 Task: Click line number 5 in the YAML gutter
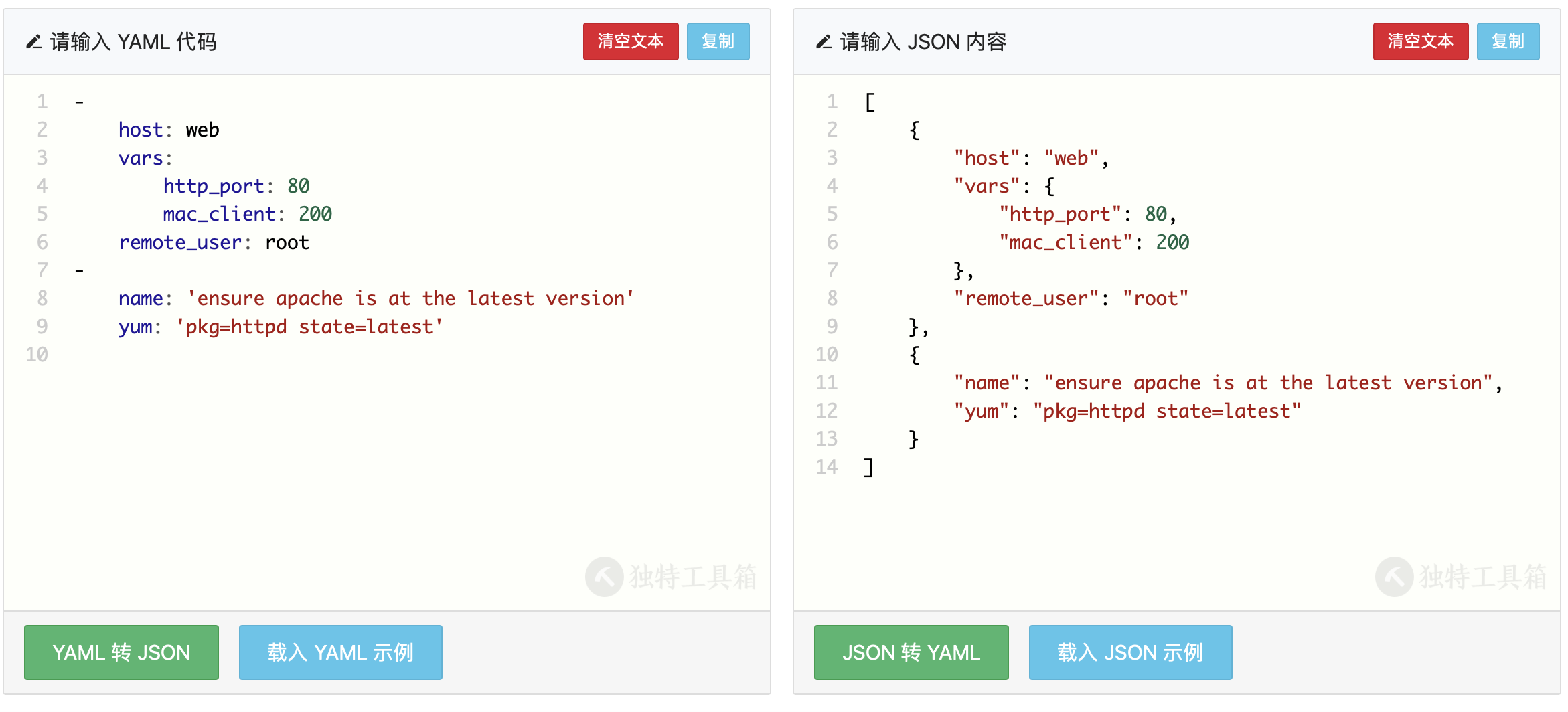point(42,214)
